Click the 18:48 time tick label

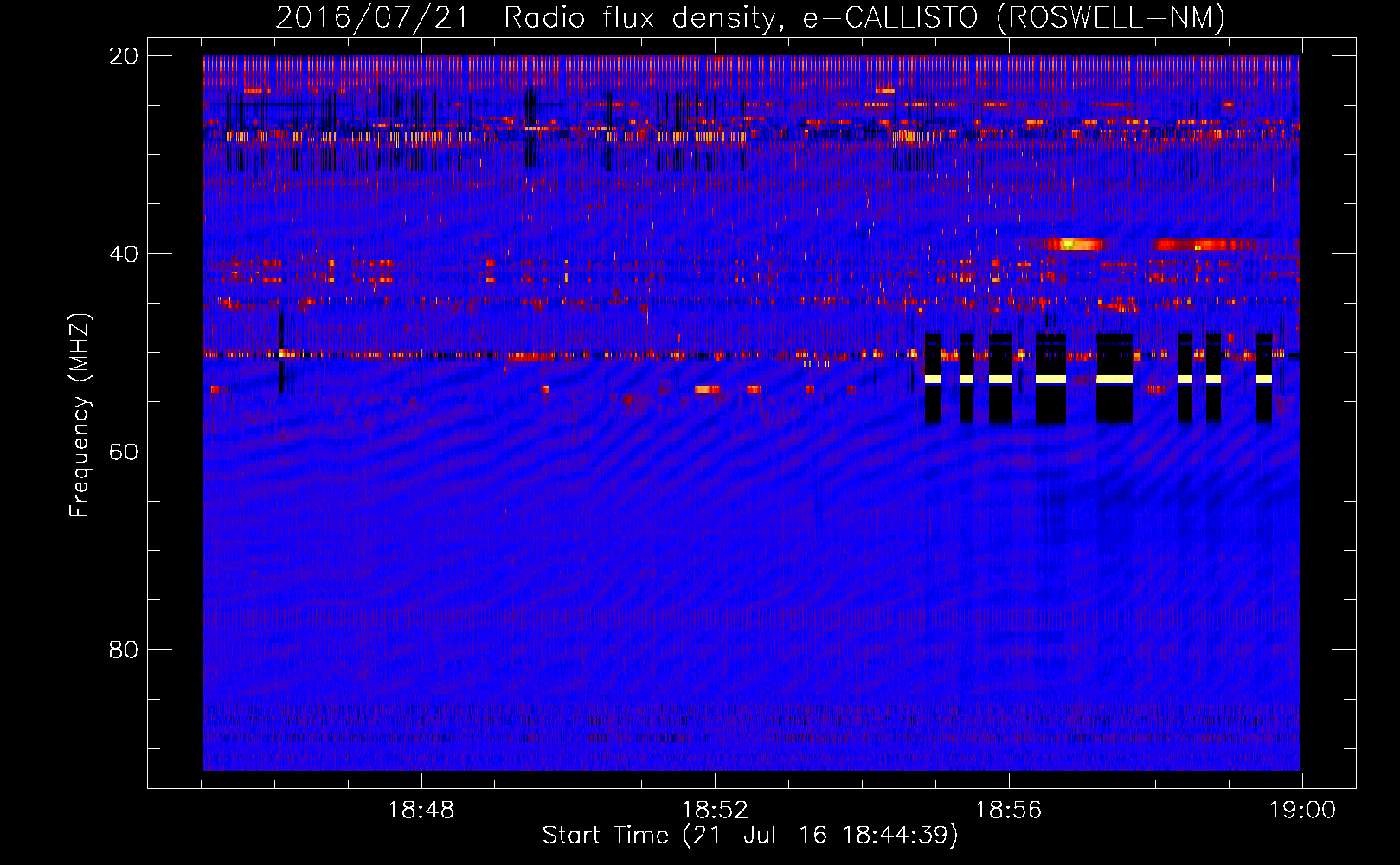pos(421,811)
